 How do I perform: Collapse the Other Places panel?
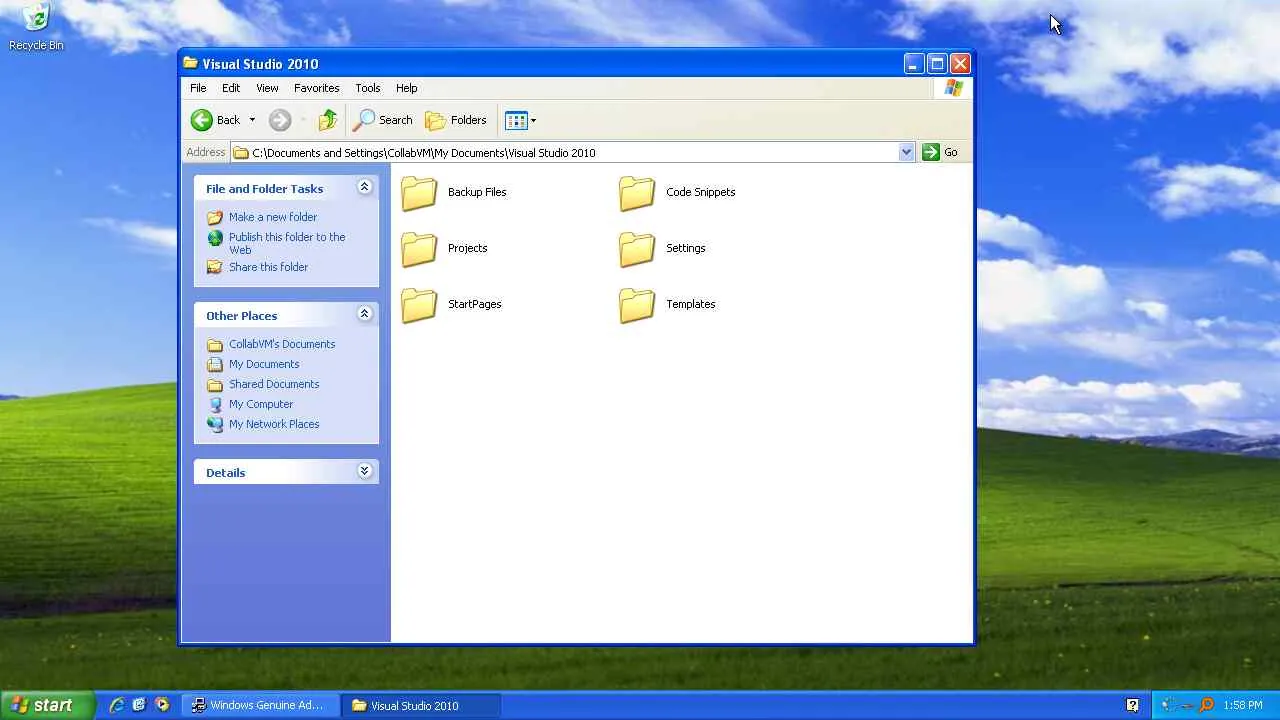point(364,314)
